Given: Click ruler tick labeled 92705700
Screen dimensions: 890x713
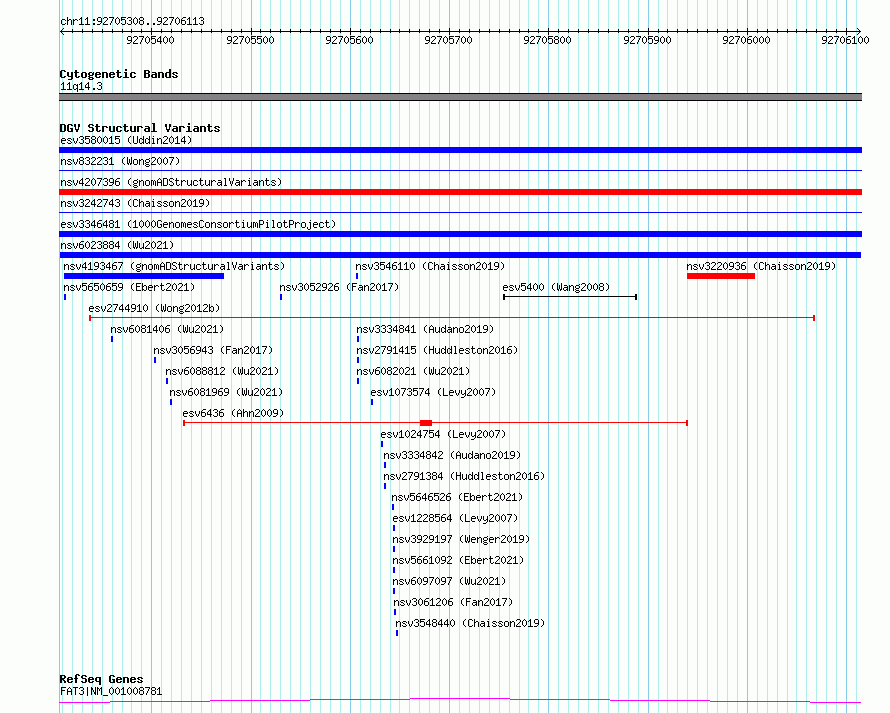Looking at the screenshot, I should (448, 40).
